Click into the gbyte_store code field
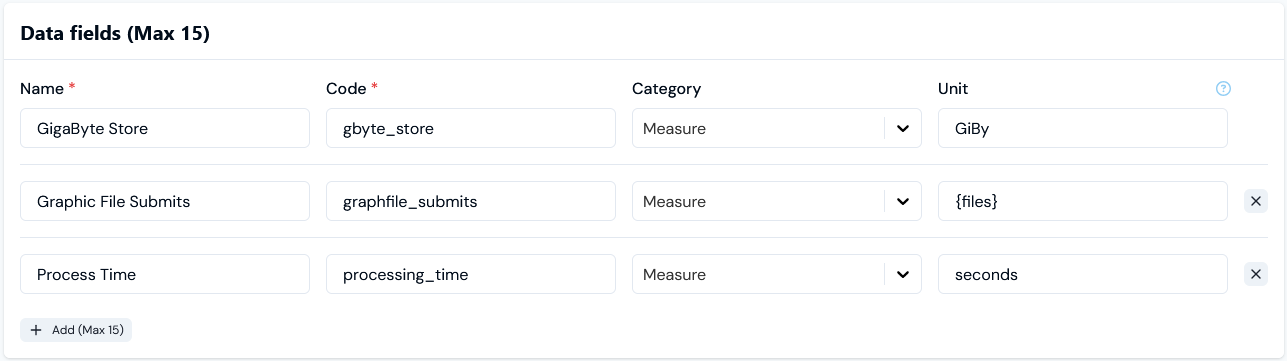Image resolution: width=1287 pixels, height=361 pixels. (x=471, y=128)
